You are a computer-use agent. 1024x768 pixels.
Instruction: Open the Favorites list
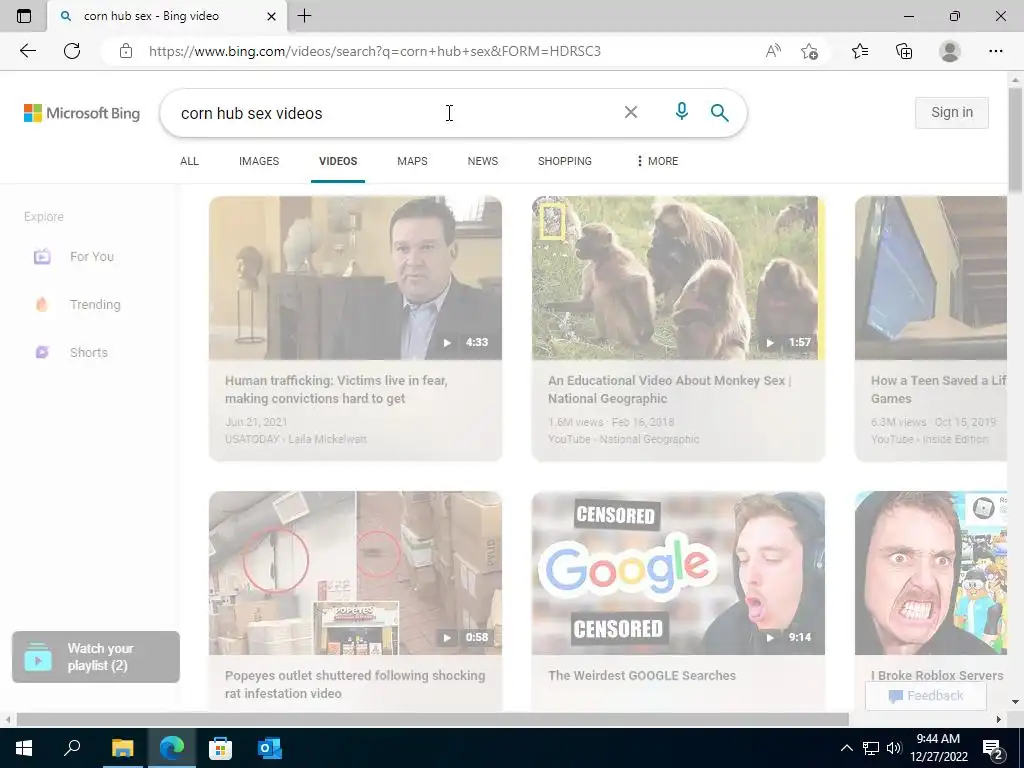pyautogui.click(x=860, y=51)
